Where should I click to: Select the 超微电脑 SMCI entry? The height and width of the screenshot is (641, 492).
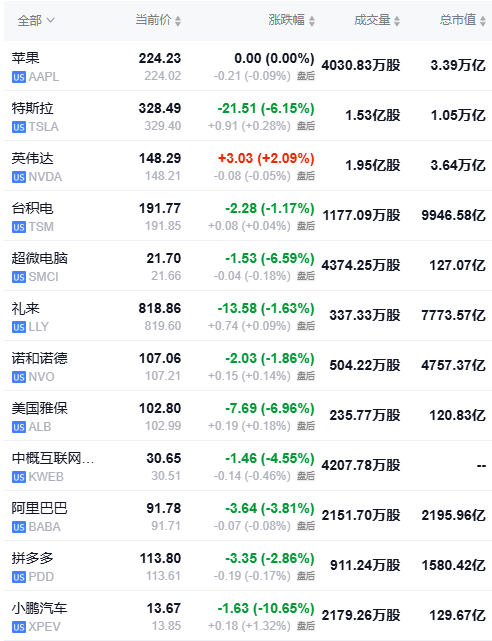pos(248,266)
